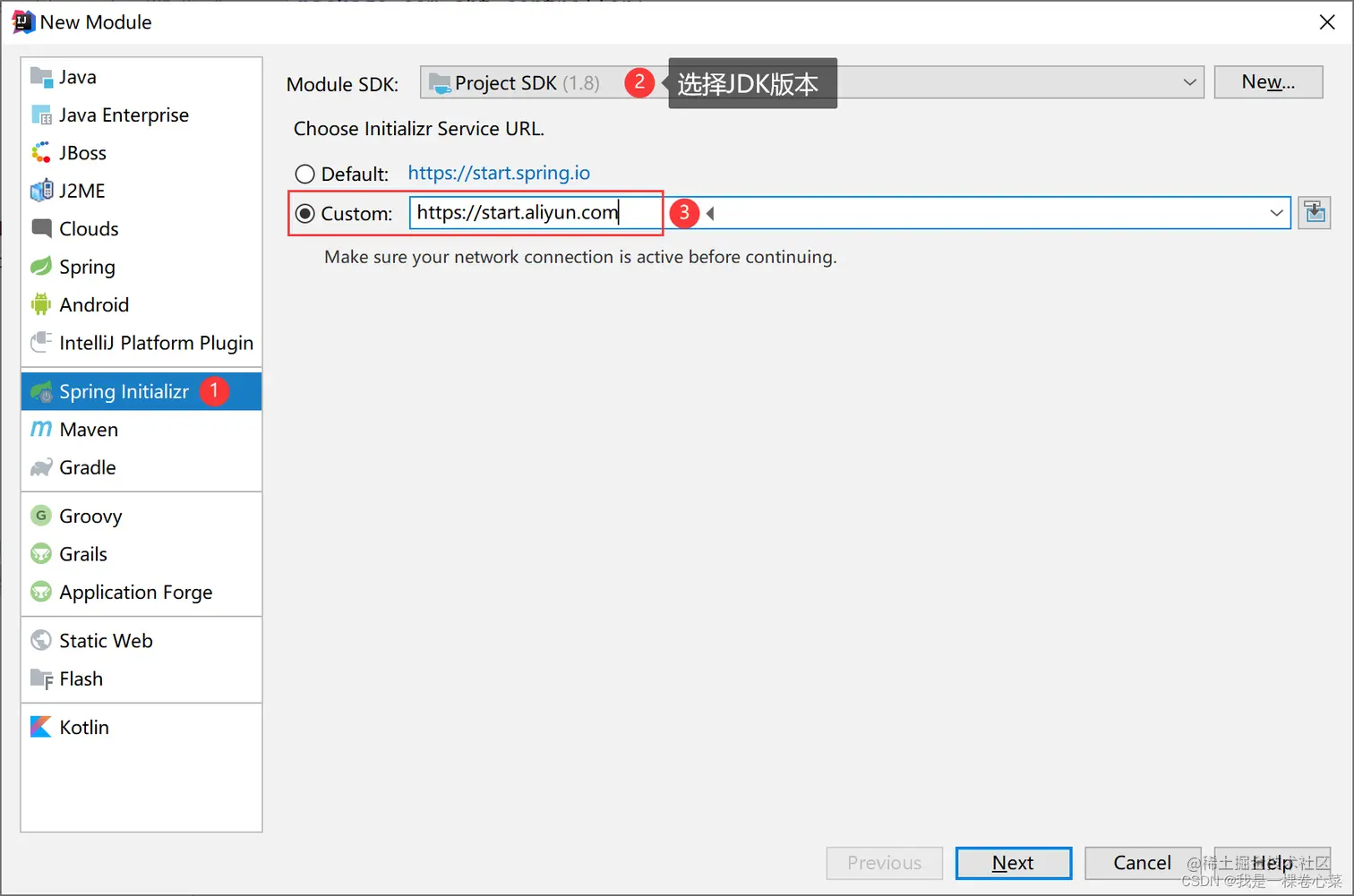Viewport: 1354px width, 896px height.
Task: Open the Module SDK dropdown
Action: click(x=812, y=82)
